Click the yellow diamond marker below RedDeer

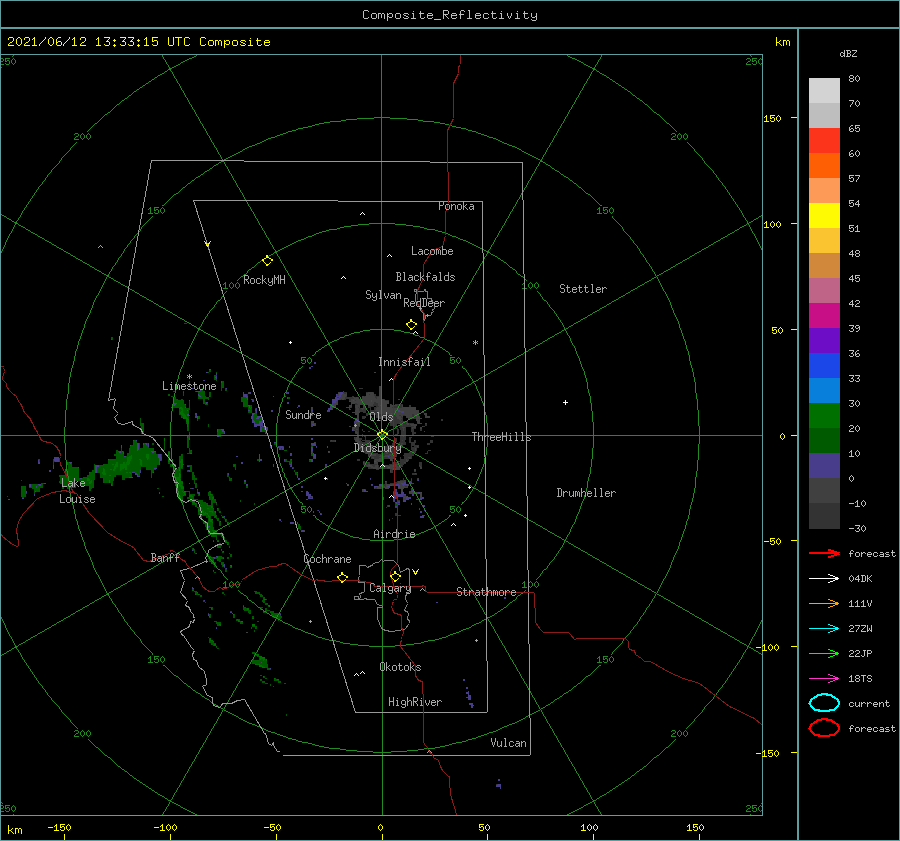click(412, 325)
